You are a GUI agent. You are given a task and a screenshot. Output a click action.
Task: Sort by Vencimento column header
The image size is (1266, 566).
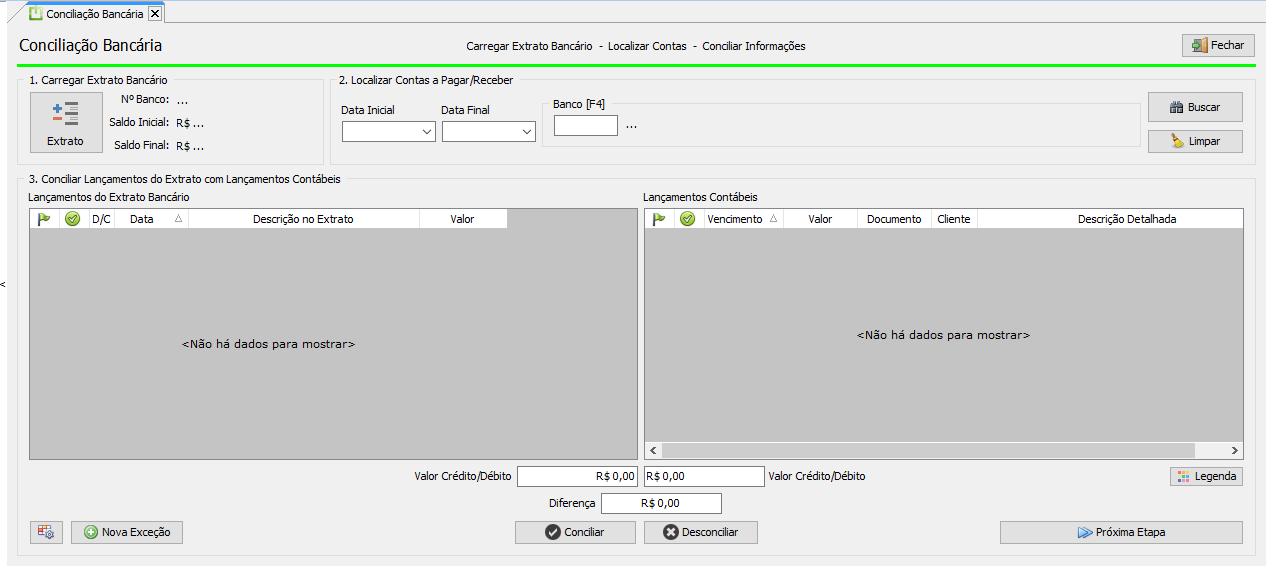tap(742, 219)
